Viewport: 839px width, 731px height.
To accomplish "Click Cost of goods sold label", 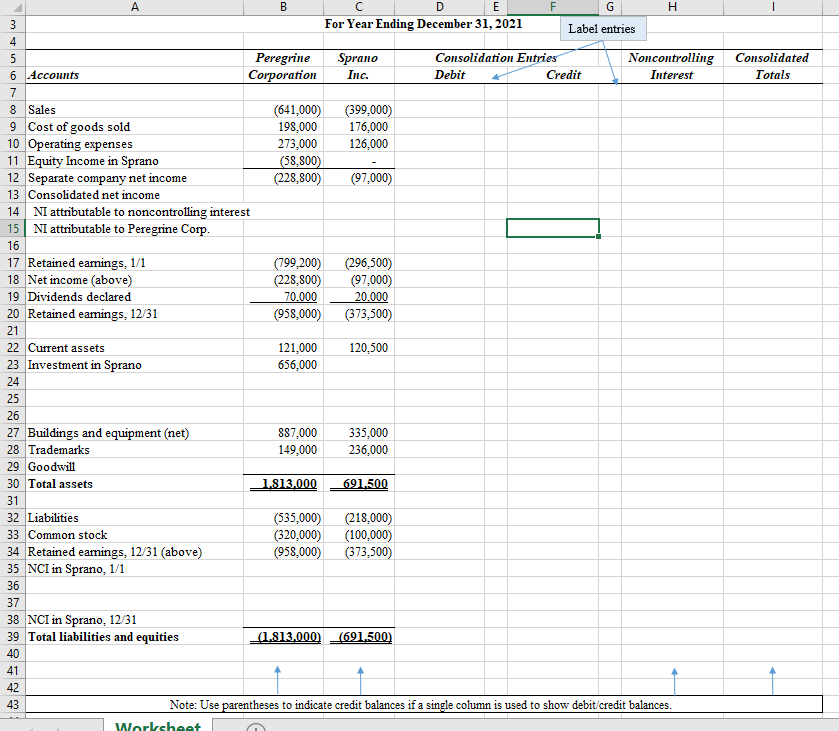I will point(79,127).
